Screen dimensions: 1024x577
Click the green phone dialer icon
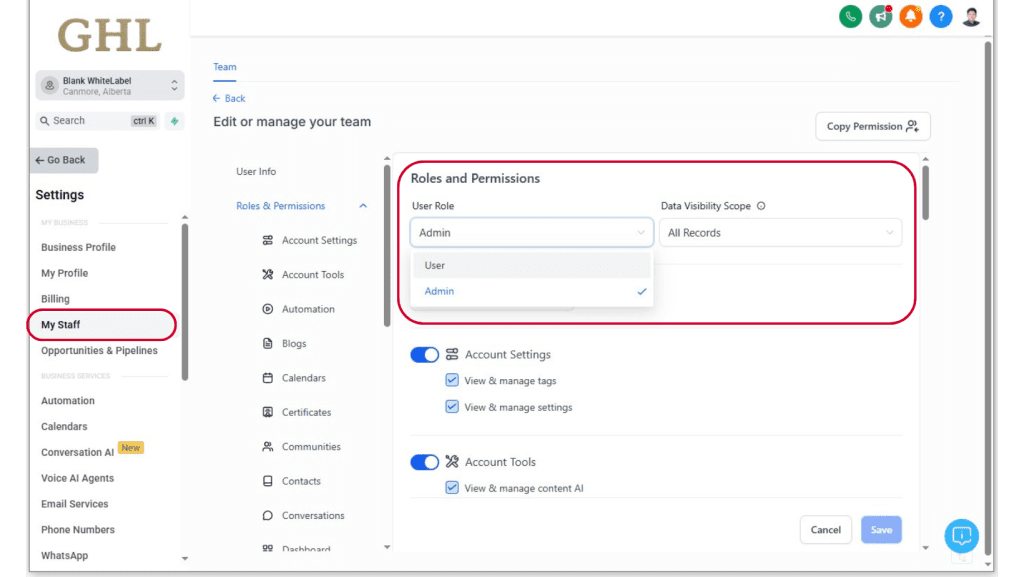[x=850, y=16]
